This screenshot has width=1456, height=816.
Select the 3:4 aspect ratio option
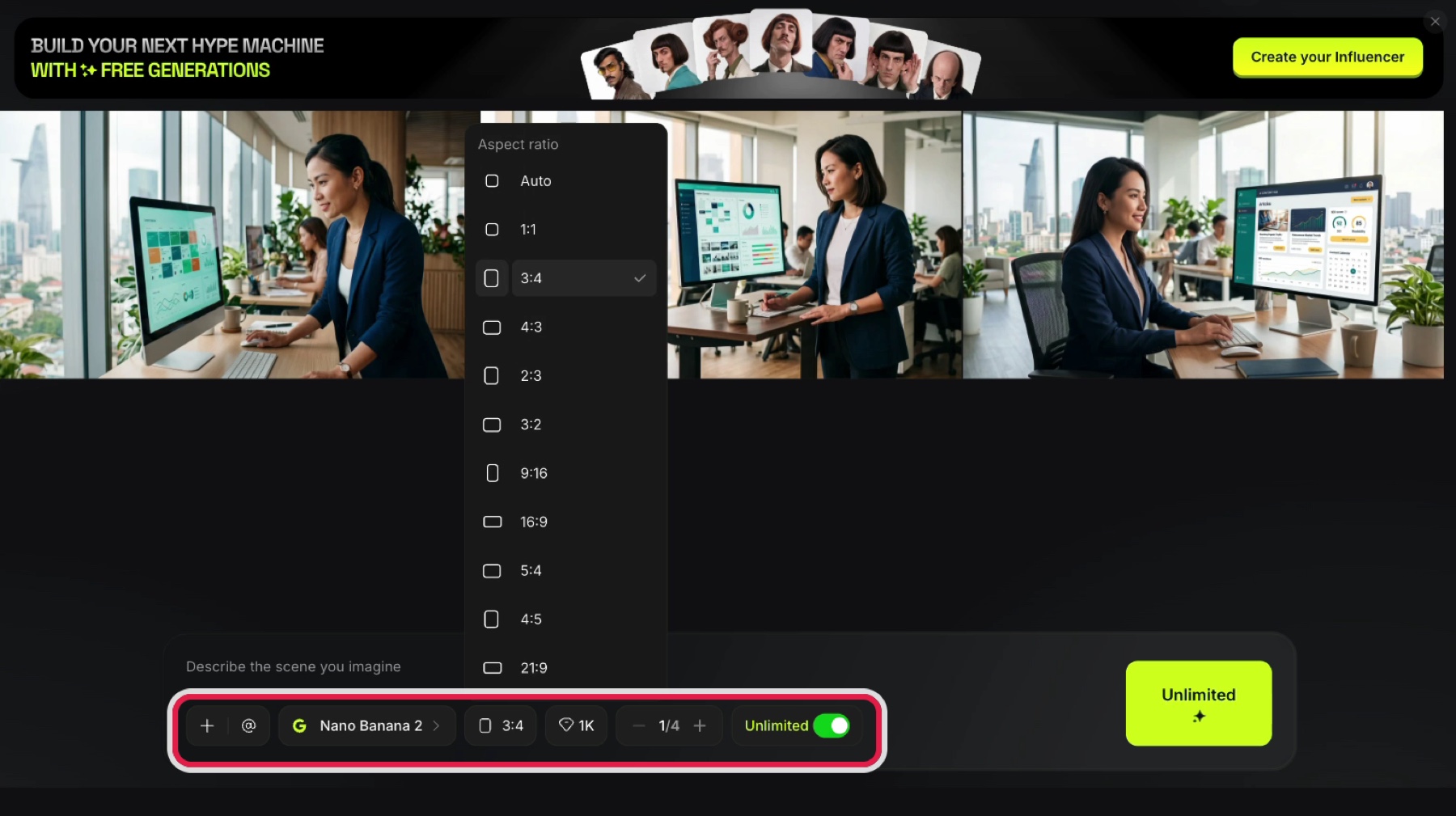click(x=565, y=278)
